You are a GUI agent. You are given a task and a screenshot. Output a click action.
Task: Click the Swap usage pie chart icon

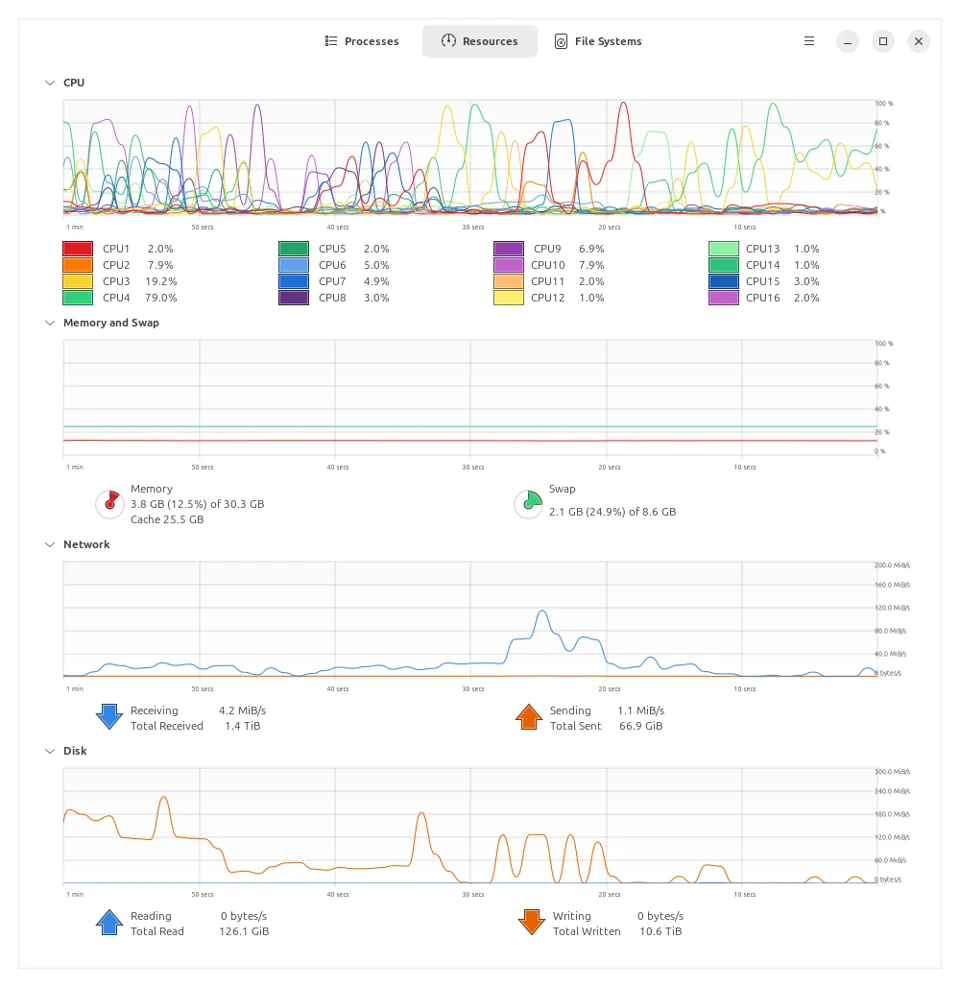pyautogui.click(x=528, y=504)
